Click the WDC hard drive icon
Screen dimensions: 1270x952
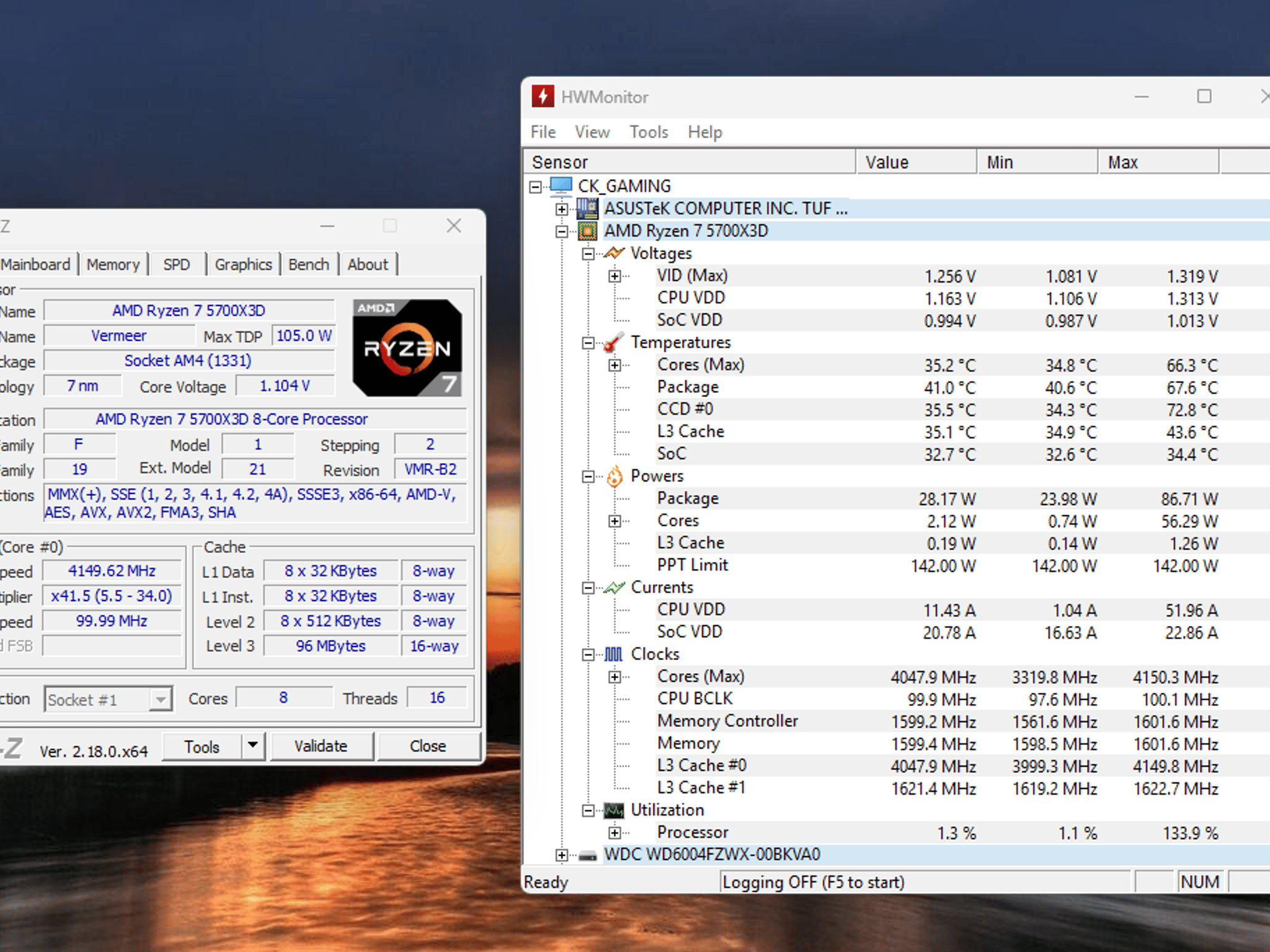[587, 855]
